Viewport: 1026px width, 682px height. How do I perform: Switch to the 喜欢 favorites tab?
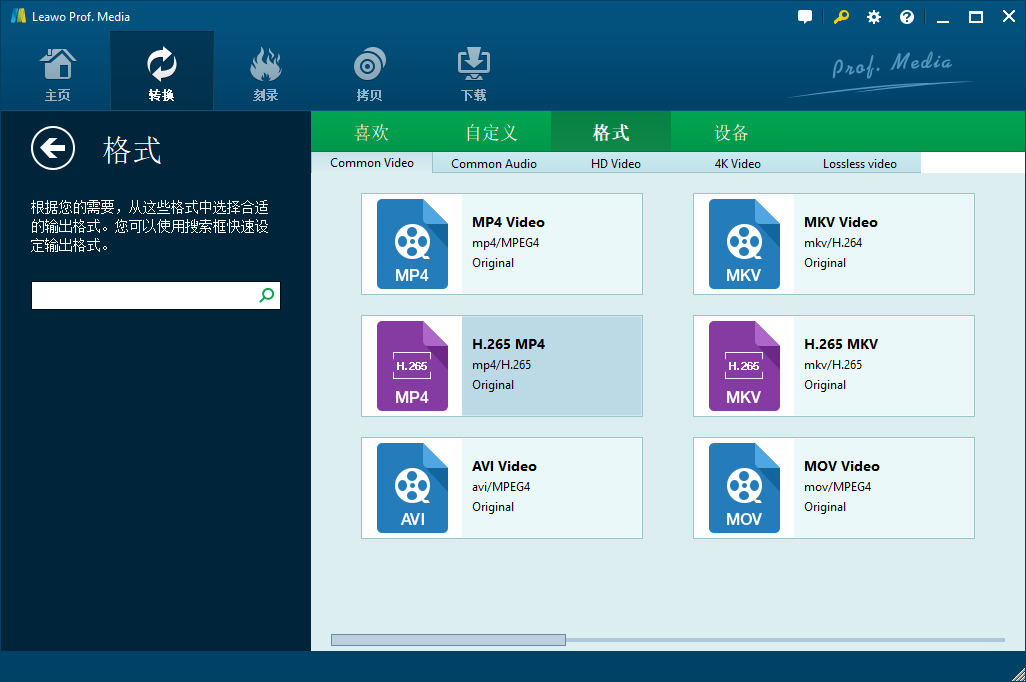(371, 132)
